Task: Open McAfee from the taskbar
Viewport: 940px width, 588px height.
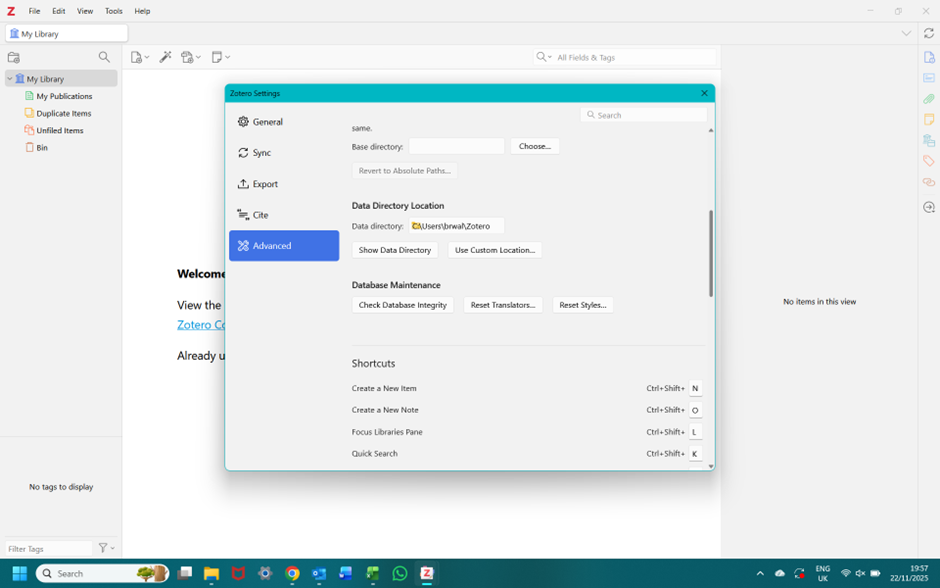Action: (x=238, y=574)
